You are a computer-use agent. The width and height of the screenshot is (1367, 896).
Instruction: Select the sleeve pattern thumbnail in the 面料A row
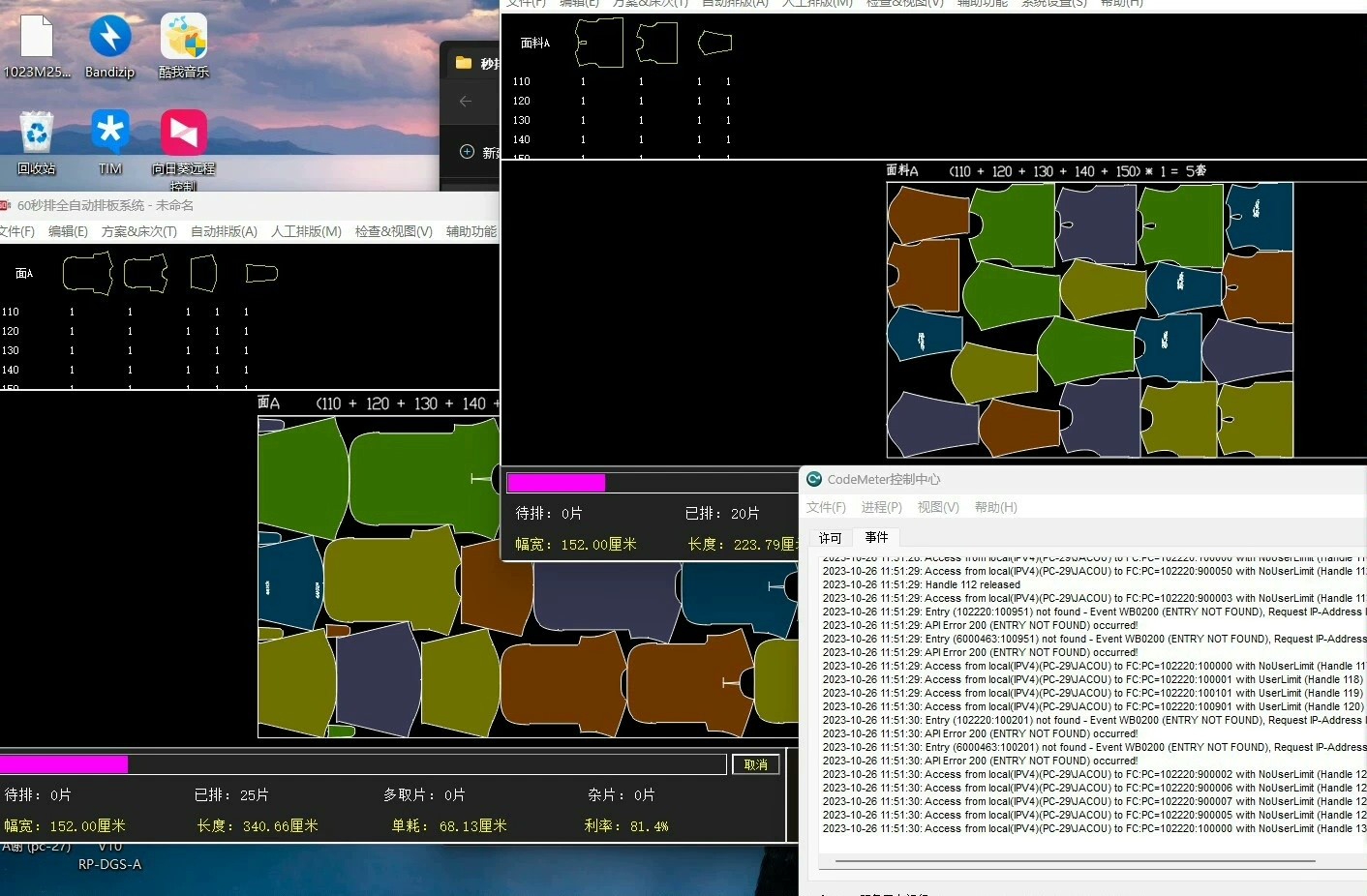pos(714,43)
